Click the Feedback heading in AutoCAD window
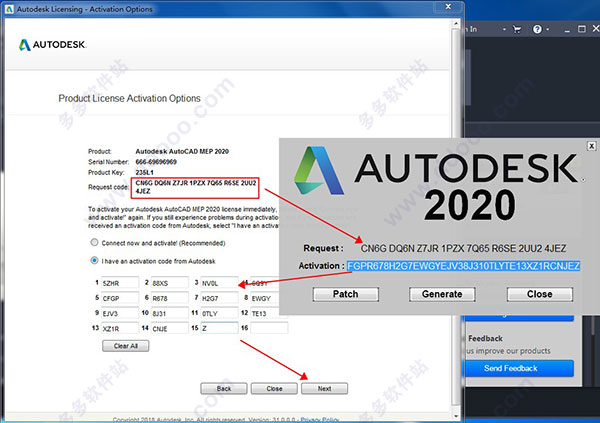Image resolution: width=600 pixels, height=423 pixels. point(485,338)
